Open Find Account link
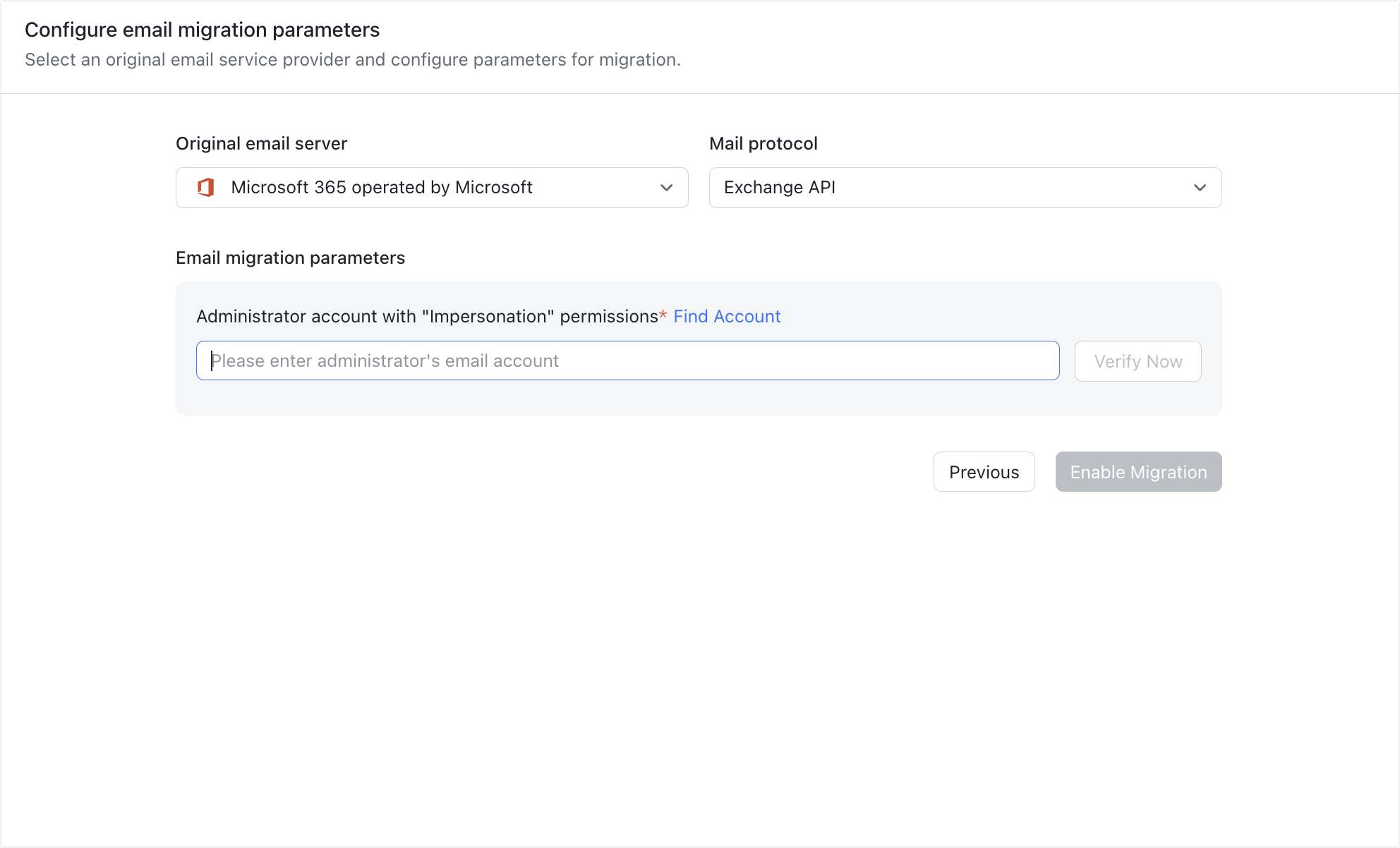1400x848 pixels. pyautogui.click(x=727, y=316)
